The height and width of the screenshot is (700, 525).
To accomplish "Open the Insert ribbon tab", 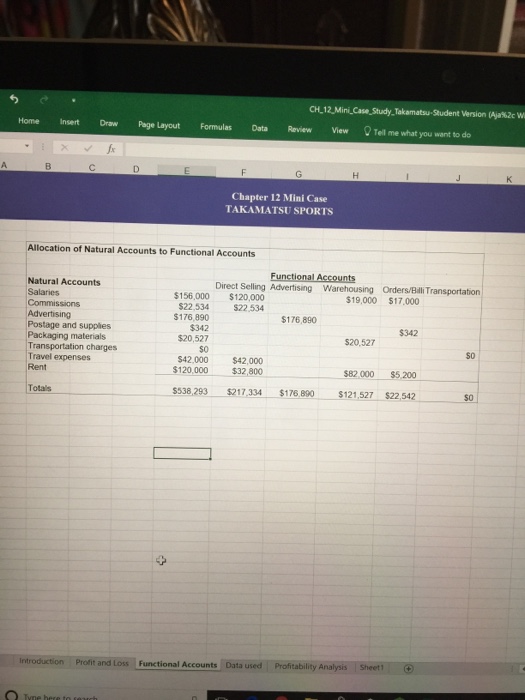I will (x=69, y=122).
